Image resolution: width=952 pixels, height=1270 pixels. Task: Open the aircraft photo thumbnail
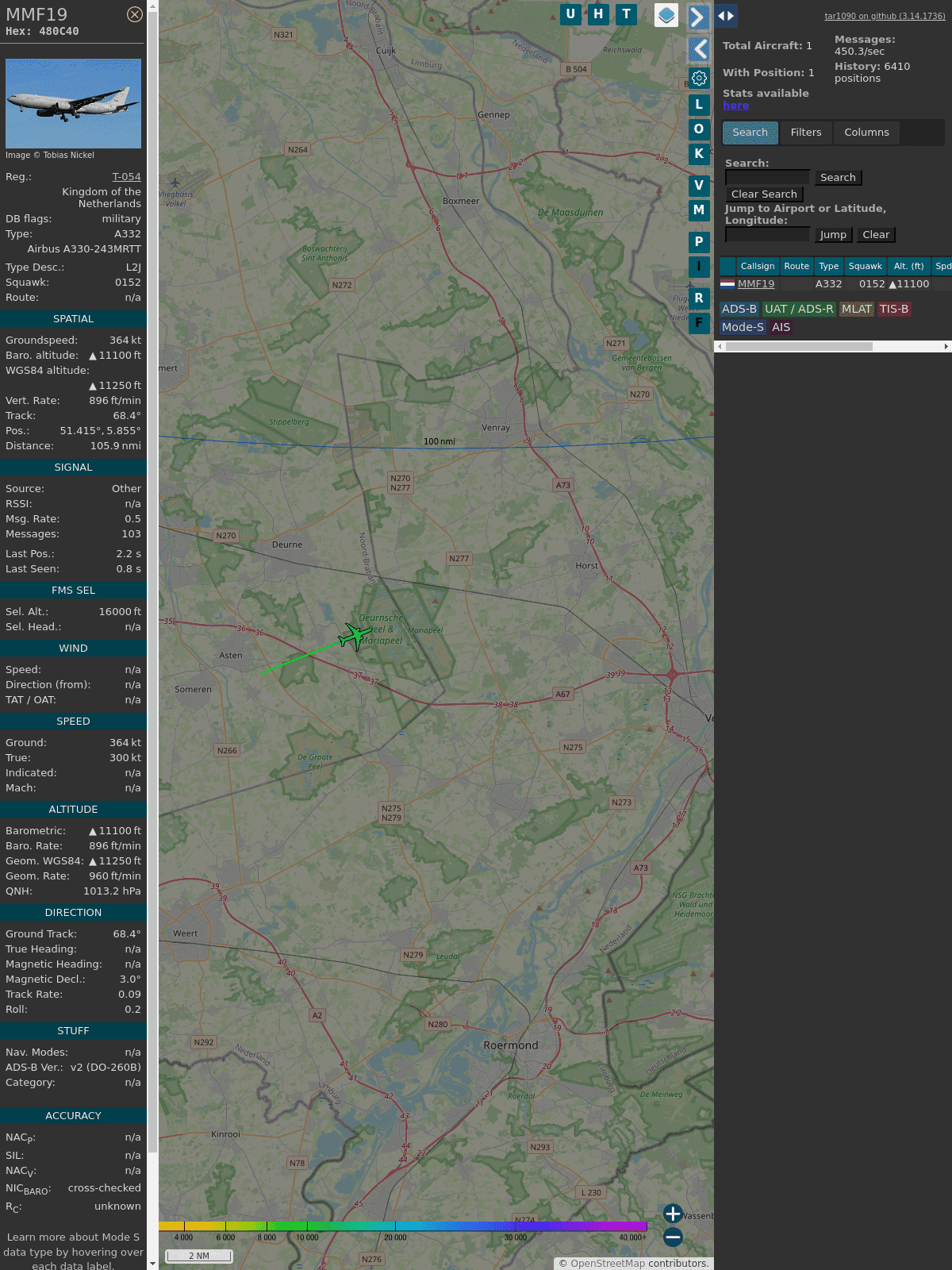pyautogui.click(x=73, y=103)
